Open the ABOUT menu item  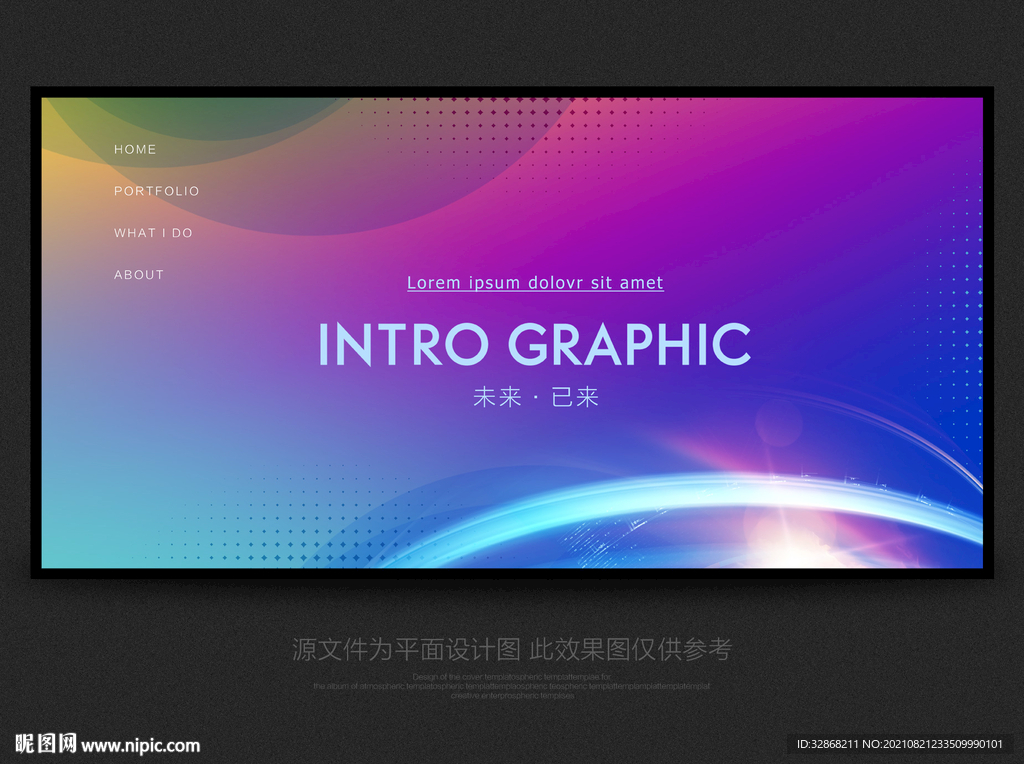point(139,275)
